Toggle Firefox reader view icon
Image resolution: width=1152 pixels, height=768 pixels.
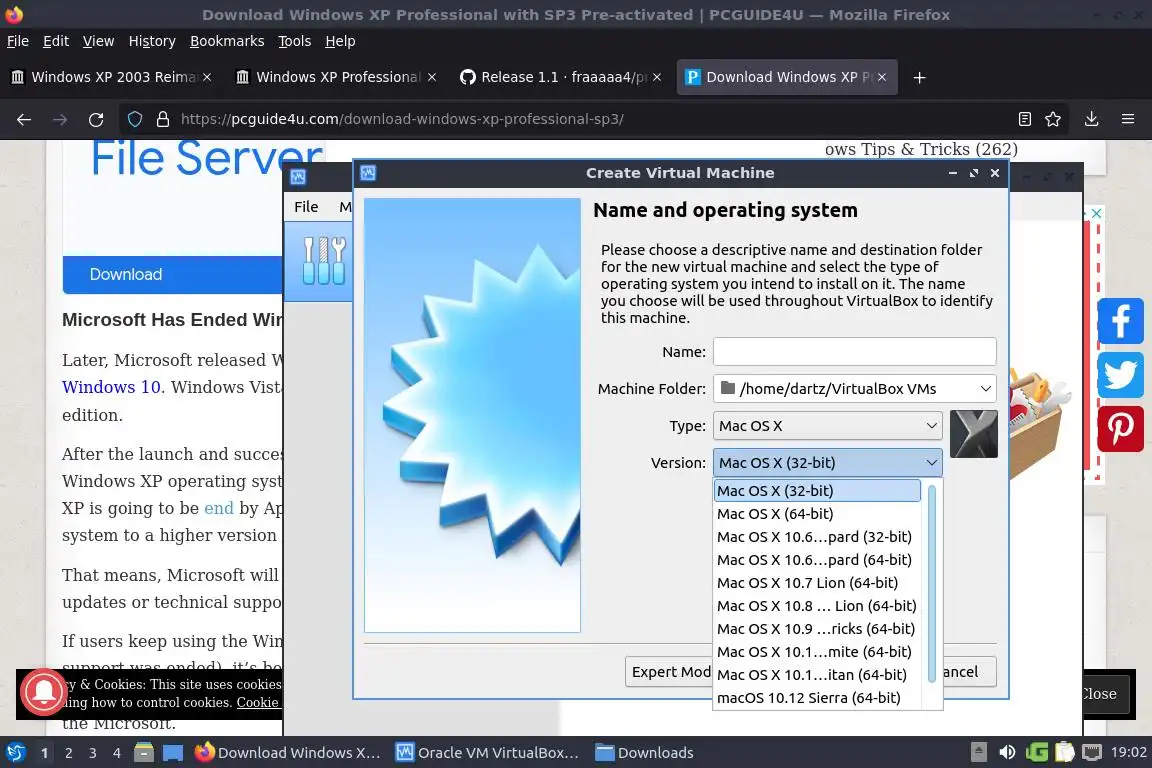click(x=1025, y=119)
